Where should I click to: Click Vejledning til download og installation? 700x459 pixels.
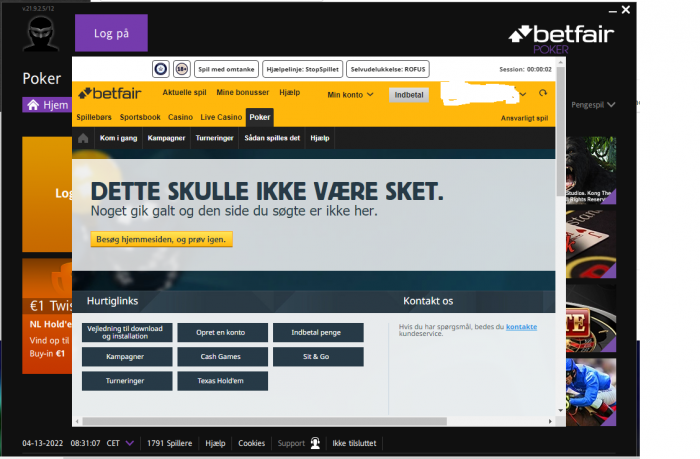[x=127, y=333]
